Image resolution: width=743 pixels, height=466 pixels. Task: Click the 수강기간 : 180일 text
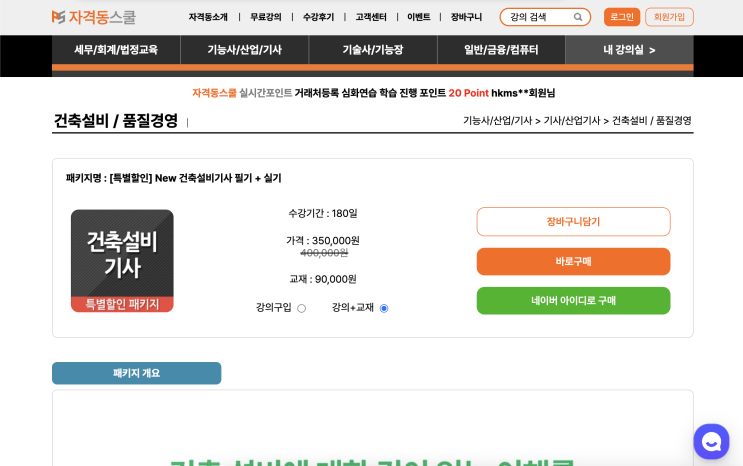[x=323, y=213]
